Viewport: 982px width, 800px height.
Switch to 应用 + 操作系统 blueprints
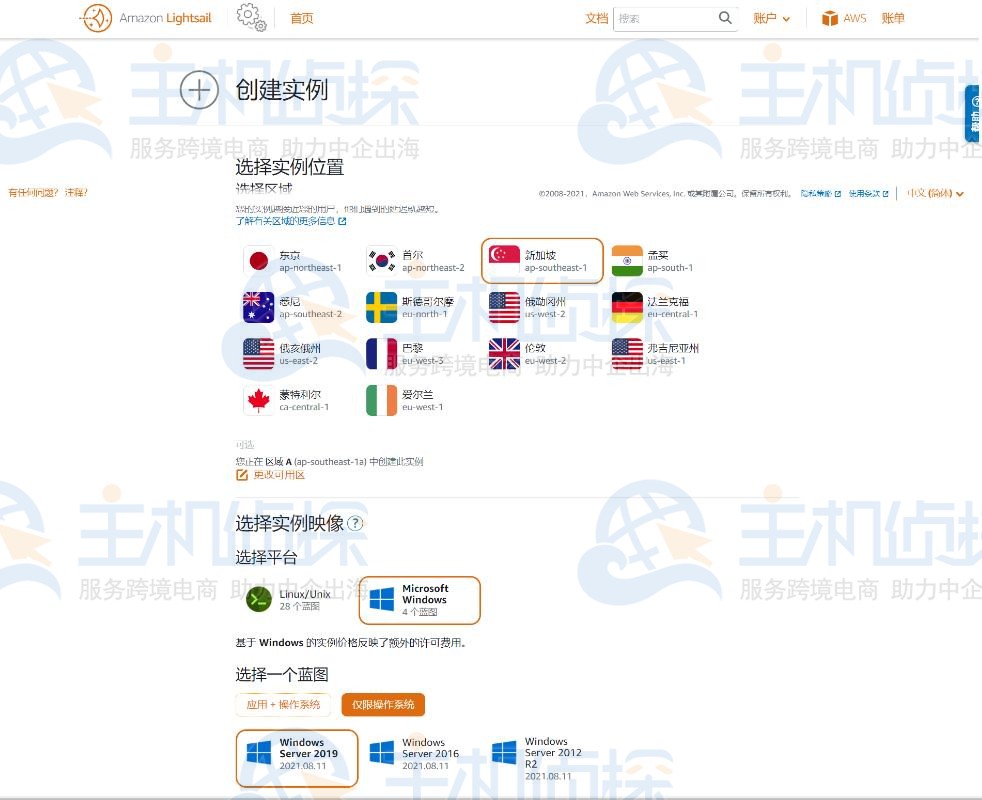284,704
